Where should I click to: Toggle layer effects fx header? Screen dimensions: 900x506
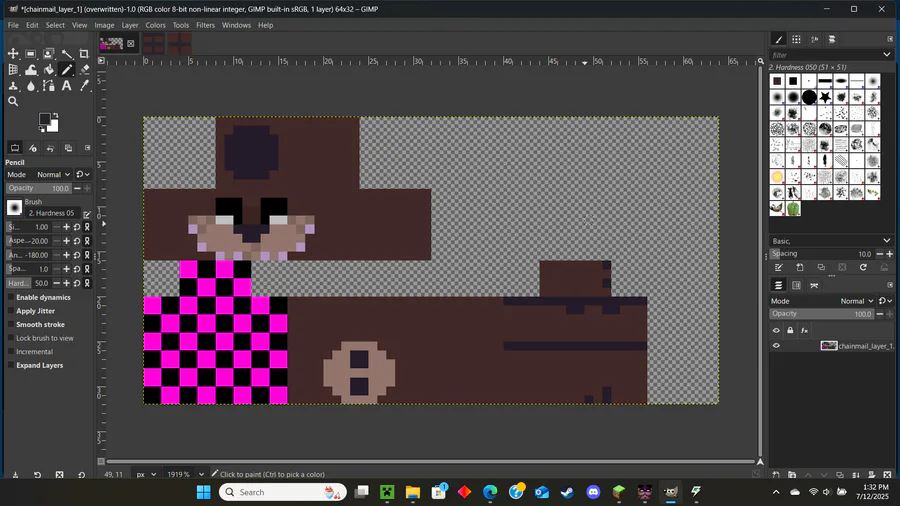[x=804, y=330]
